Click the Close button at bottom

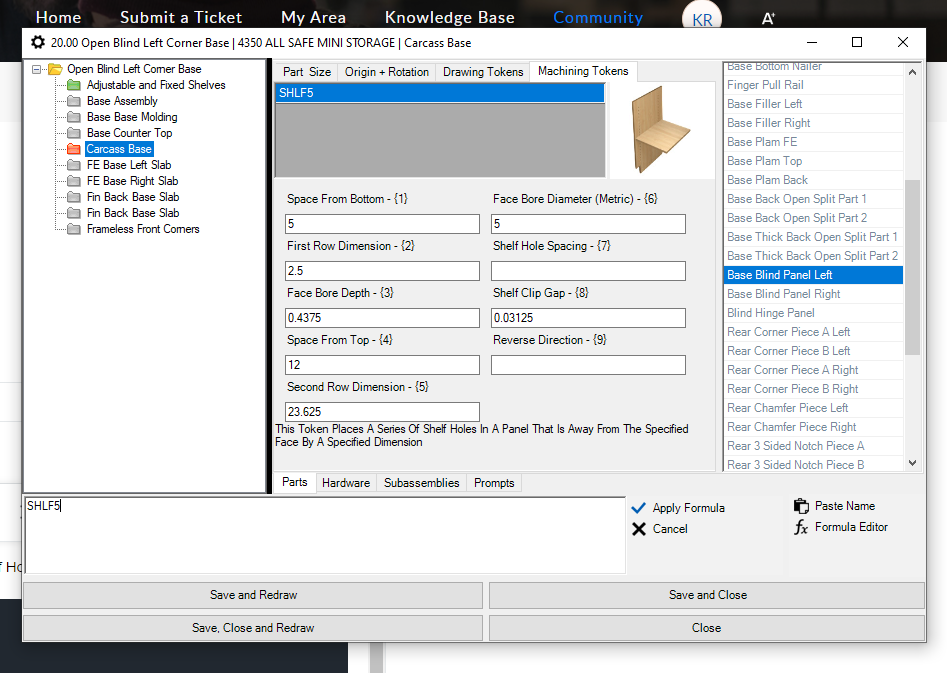tap(707, 628)
